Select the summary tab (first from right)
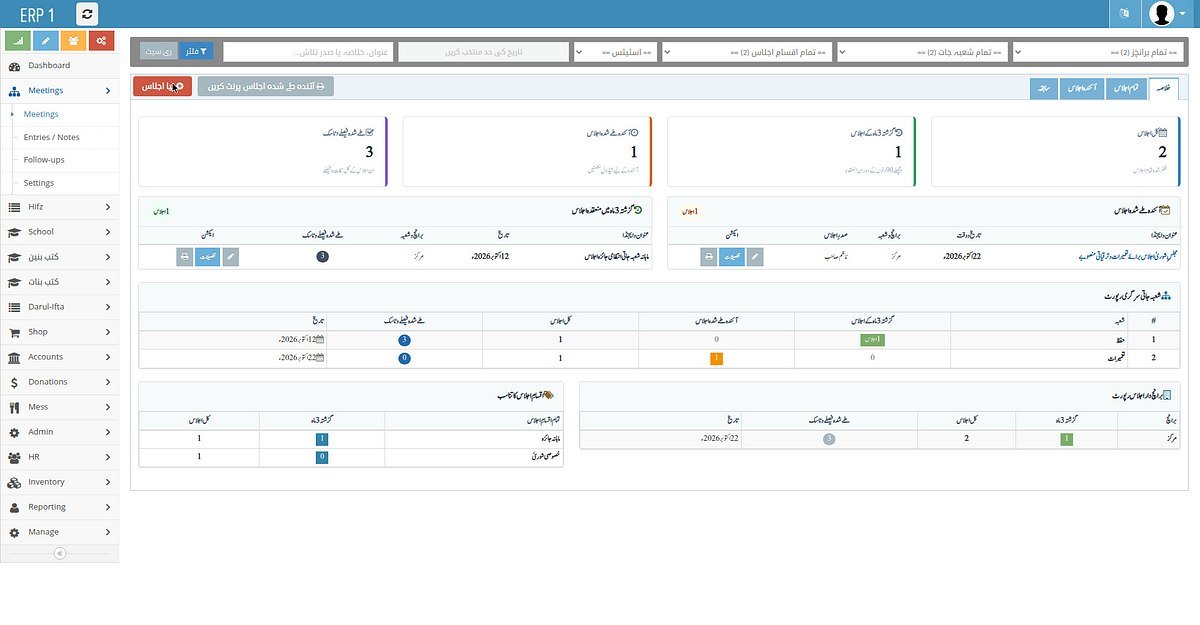 [1164, 88]
